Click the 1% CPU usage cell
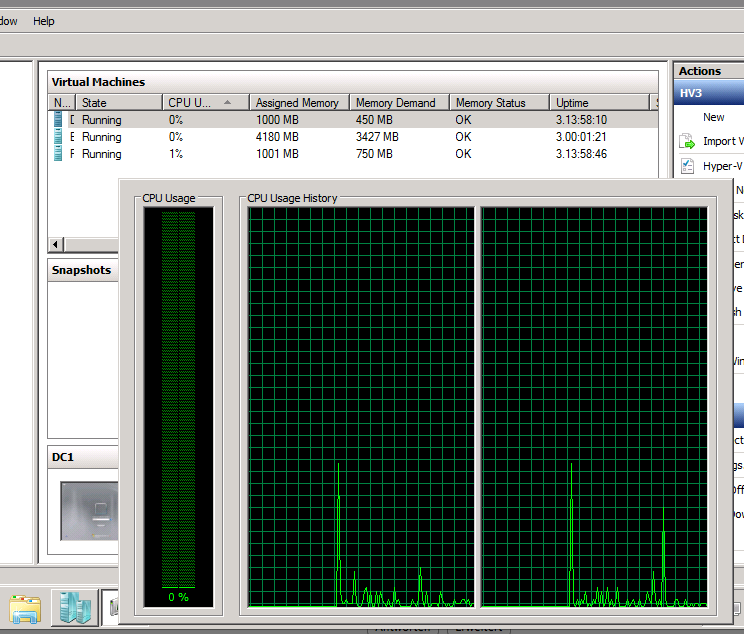This screenshot has height=634, width=744. pos(176,154)
